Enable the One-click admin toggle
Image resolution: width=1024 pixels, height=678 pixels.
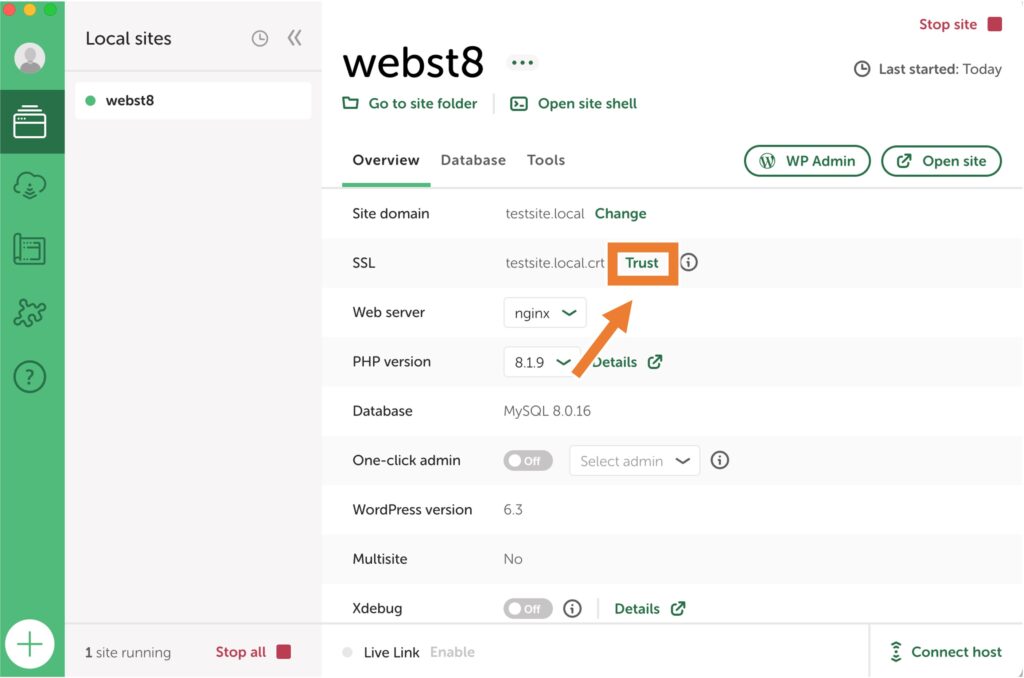(527, 460)
